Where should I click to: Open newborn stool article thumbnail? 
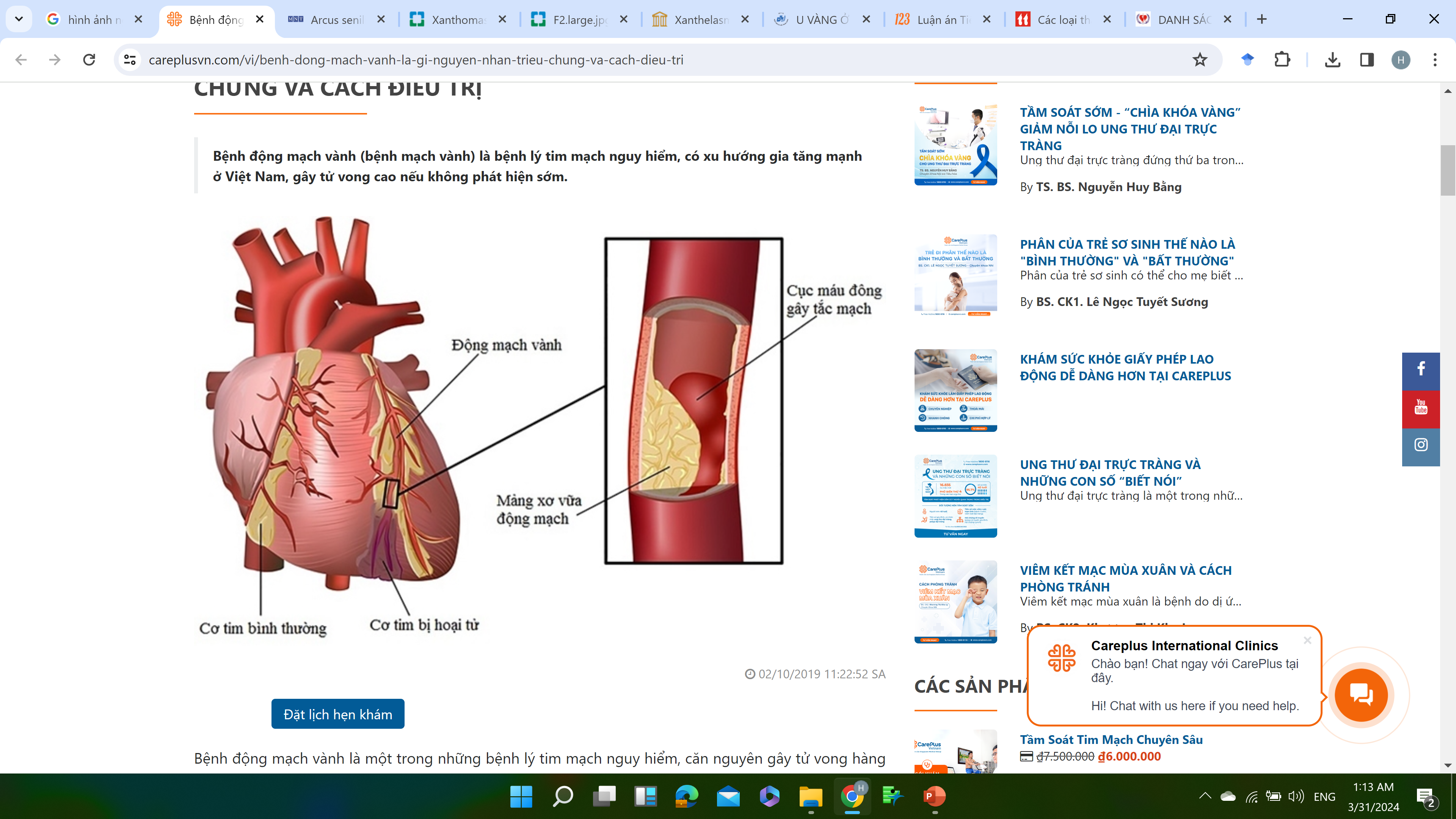tap(955, 275)
